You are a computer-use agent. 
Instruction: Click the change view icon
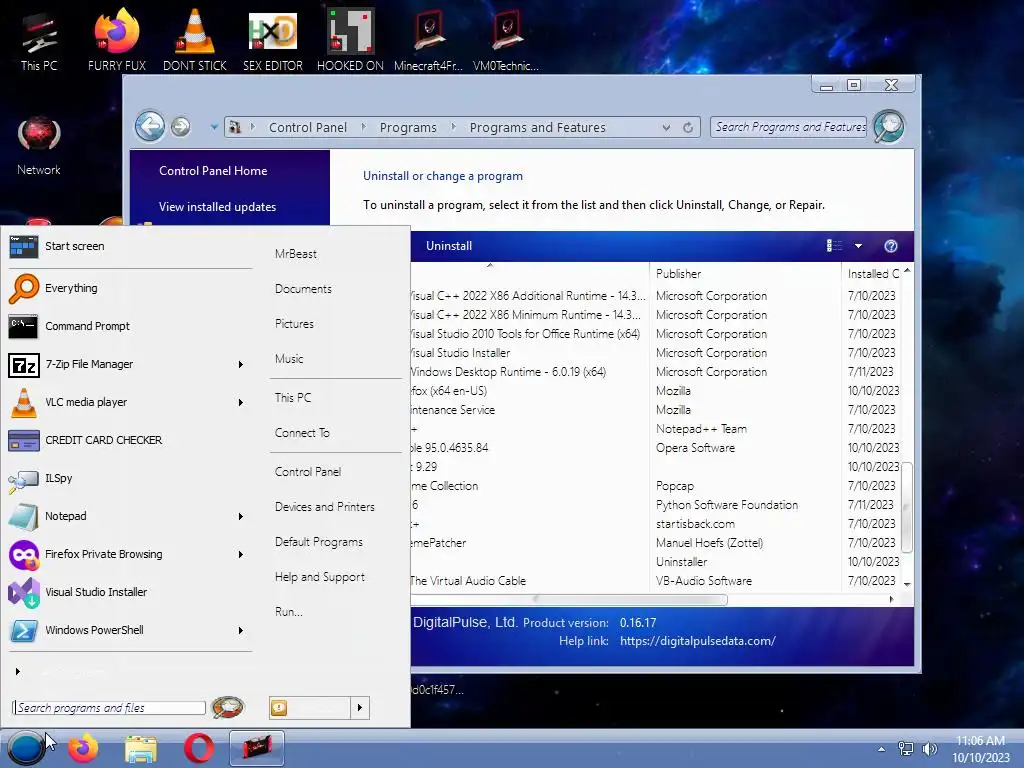834,246
